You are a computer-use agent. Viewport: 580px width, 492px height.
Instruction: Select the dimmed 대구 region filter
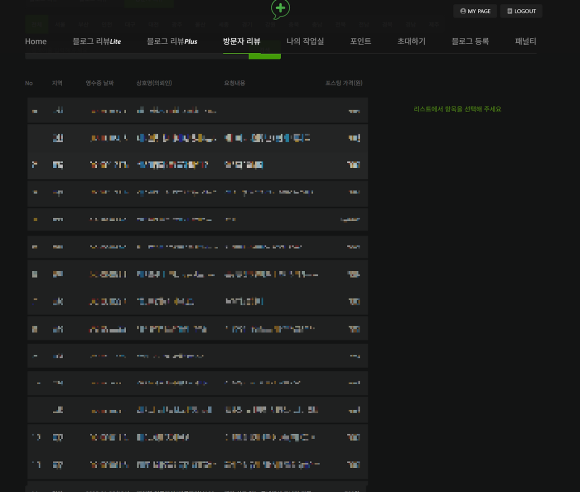point(130,24)
